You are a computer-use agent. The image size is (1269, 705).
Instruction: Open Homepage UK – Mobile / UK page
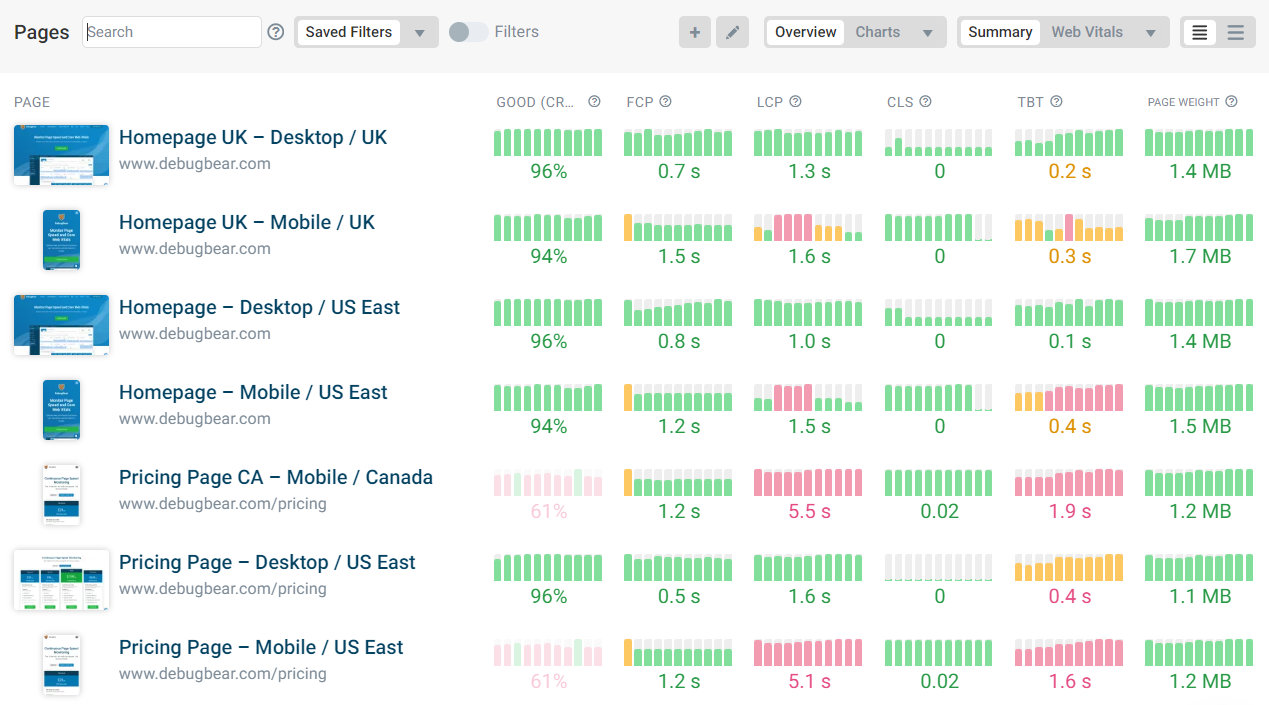[246, 222]
